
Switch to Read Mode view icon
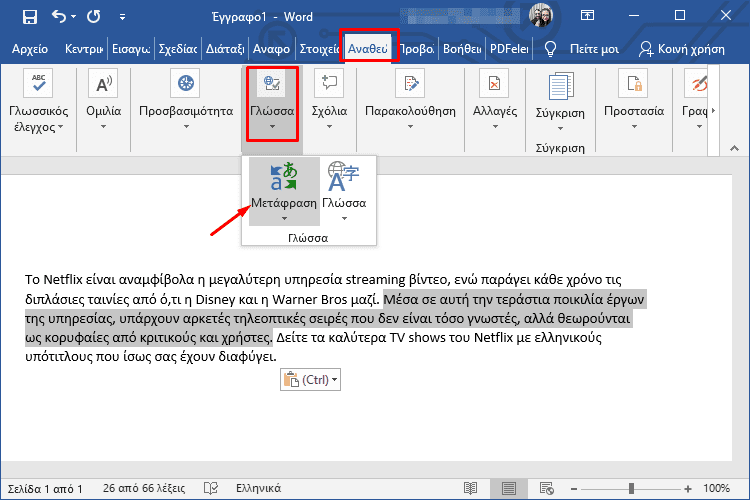coord(470,489)
